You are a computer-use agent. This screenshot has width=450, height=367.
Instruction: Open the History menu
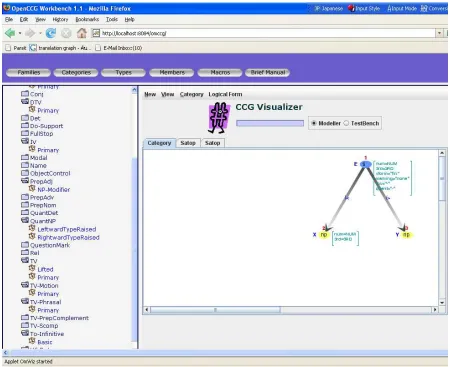pos(60,19)
